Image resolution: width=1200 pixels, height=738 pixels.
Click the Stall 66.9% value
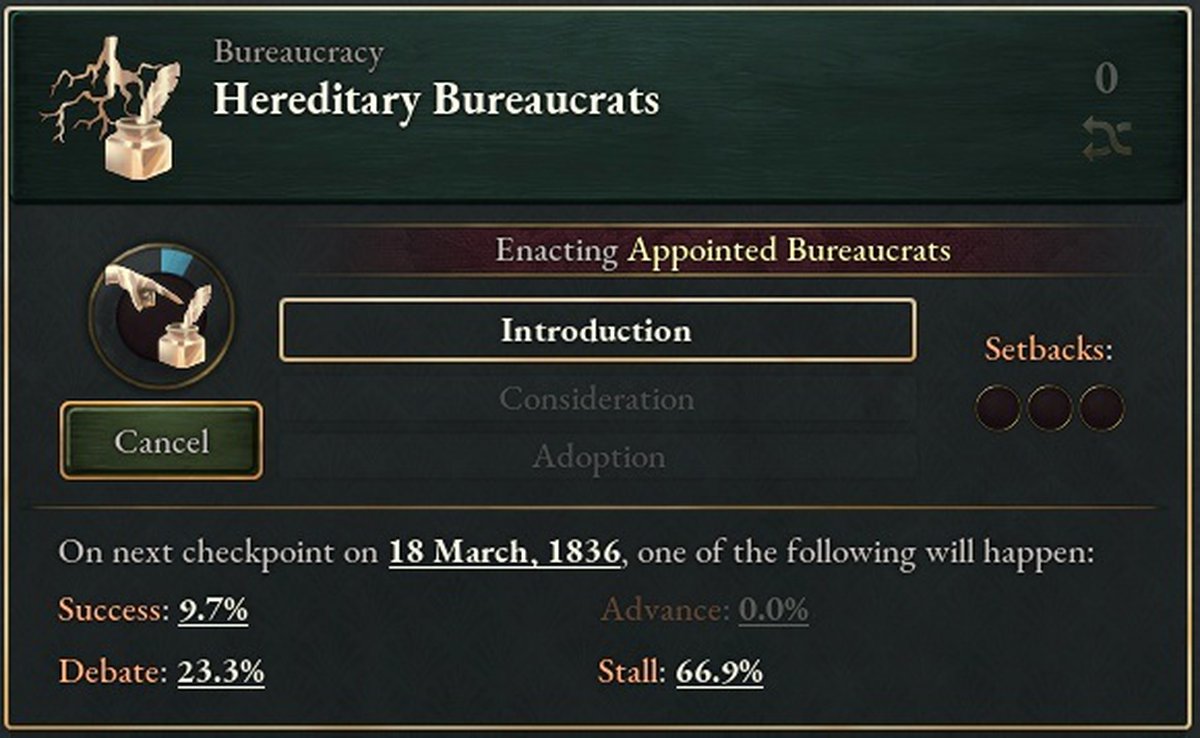point(719,671)
